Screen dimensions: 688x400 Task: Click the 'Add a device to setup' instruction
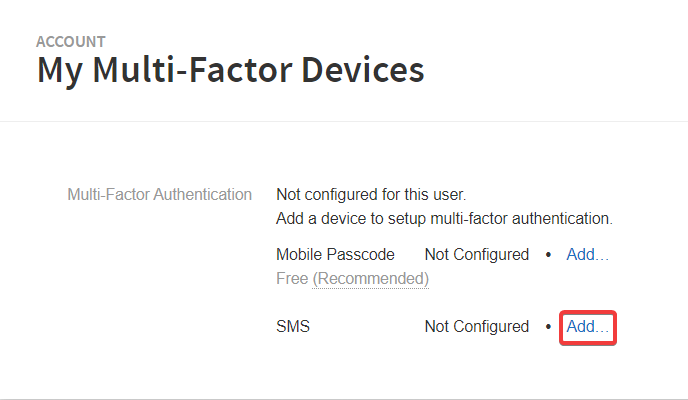pyautogui.click(x=444, y=218)
